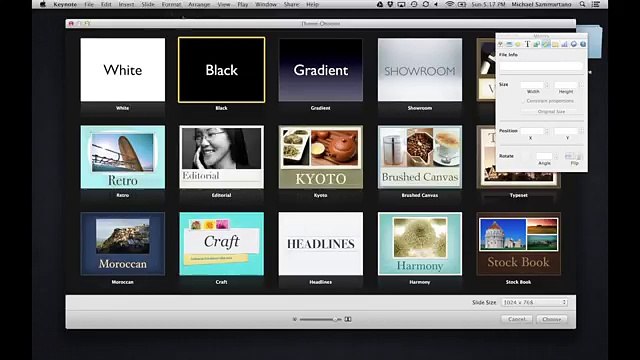Click the Choose button
The height and width of the screenshot is (360, 640).
(x=552, y=319)
